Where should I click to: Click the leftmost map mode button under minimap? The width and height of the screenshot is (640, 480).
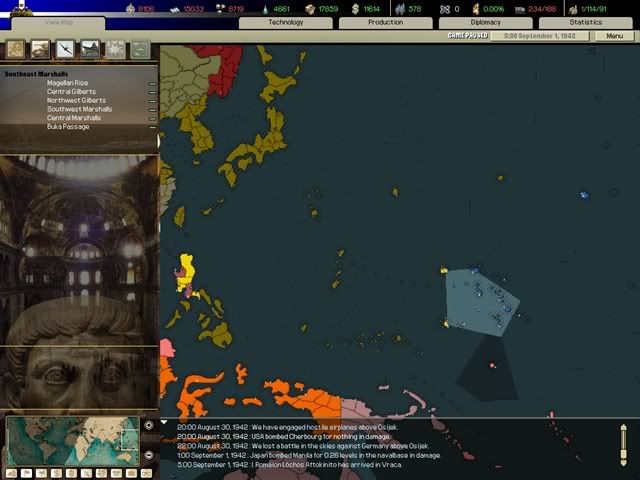[x=12, y=472]
